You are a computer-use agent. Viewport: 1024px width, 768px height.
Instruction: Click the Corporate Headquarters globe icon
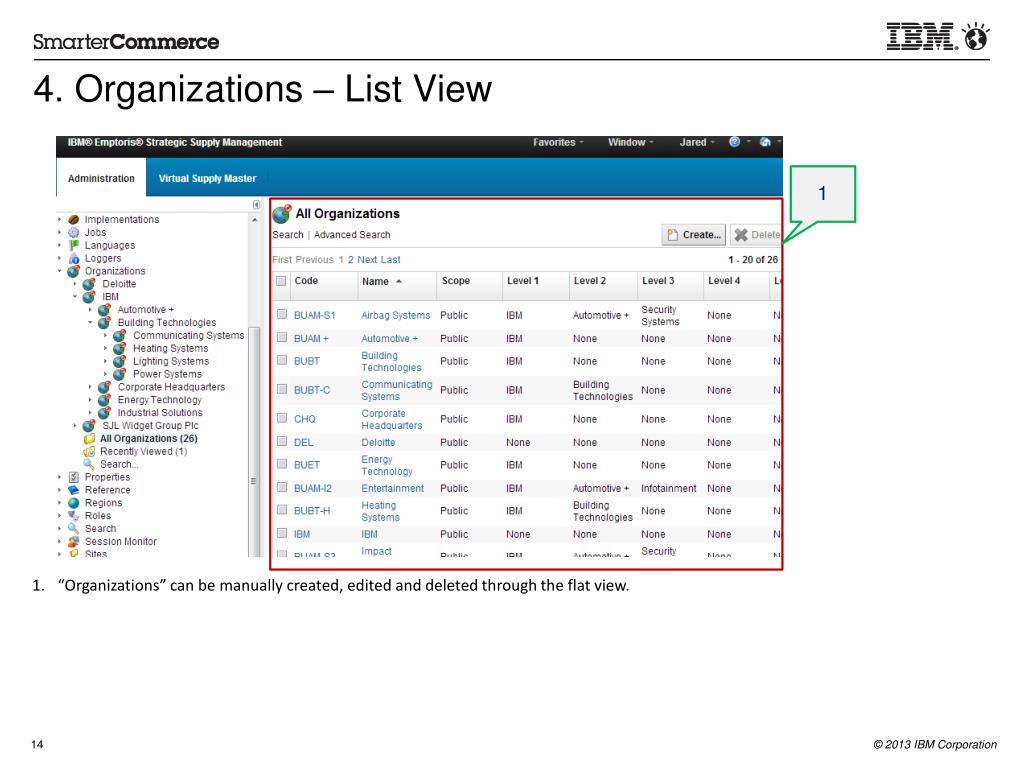[104, 387]
